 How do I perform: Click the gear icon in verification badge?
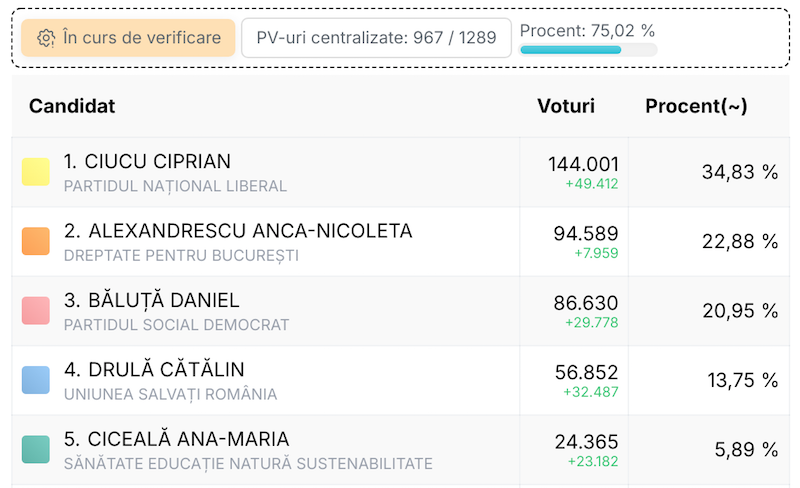(46, 38)
